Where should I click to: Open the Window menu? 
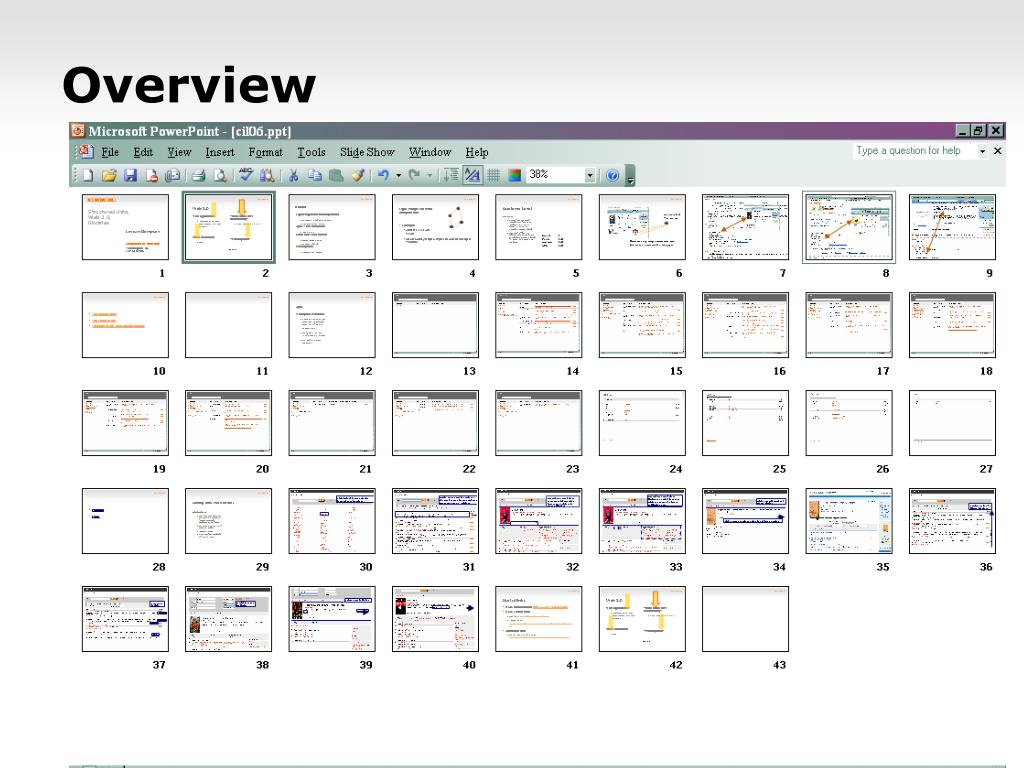pyautogui.click(x=430, y=152)
